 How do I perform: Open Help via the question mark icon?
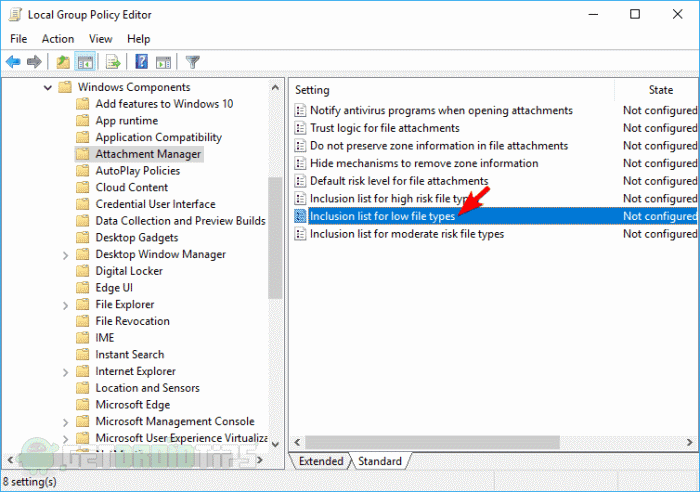tap(142, 62)
